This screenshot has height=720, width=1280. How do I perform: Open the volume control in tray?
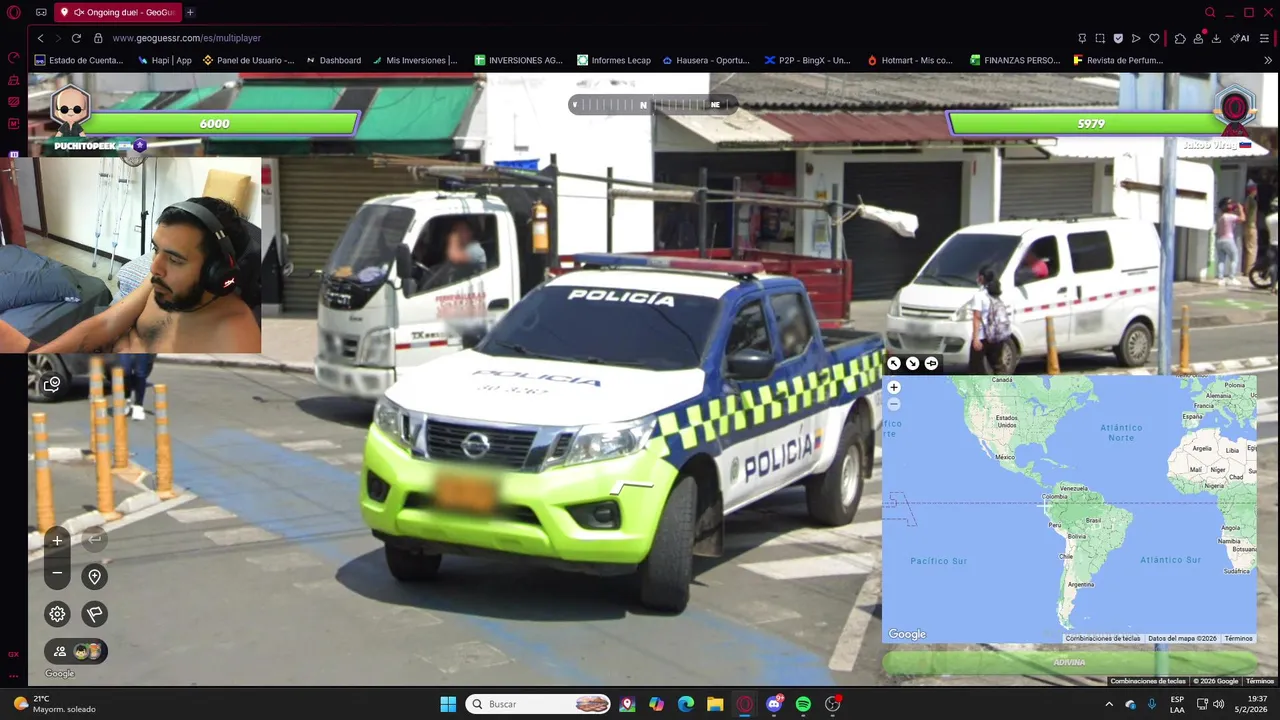[x=1218, y=704]
